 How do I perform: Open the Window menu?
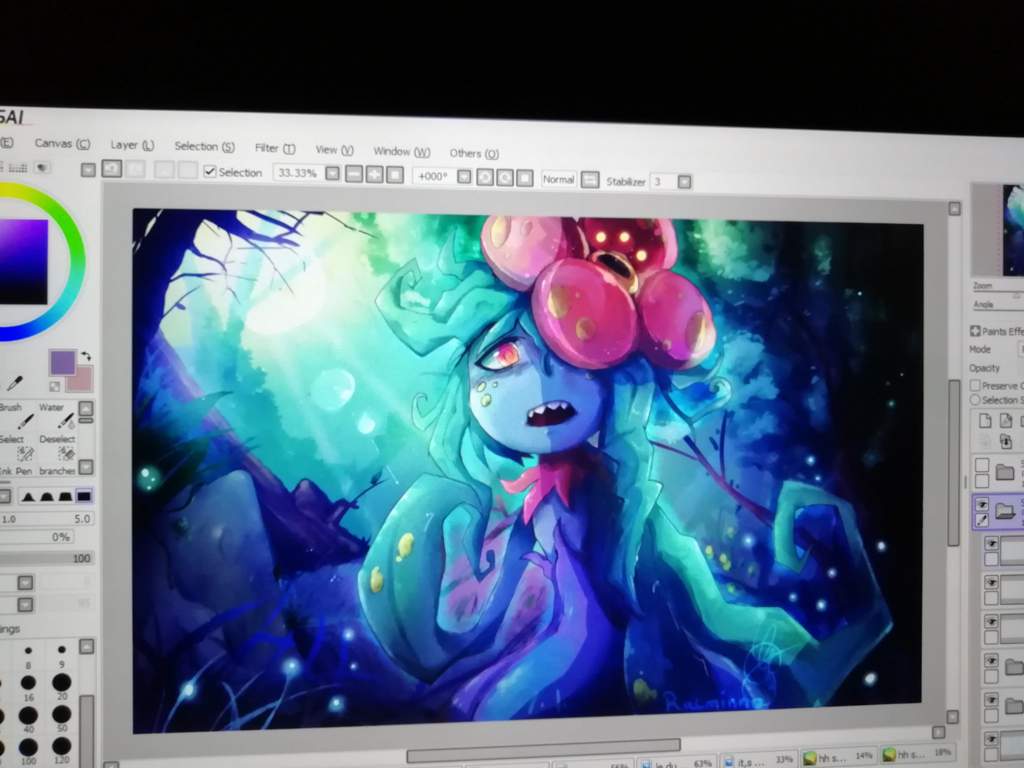(x=402, y=152)
